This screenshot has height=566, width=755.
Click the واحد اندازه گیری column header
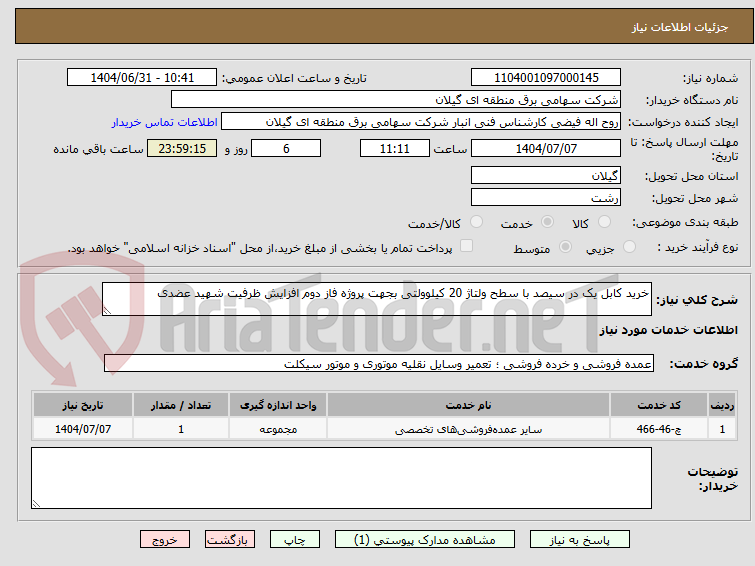tap(278, 405)
